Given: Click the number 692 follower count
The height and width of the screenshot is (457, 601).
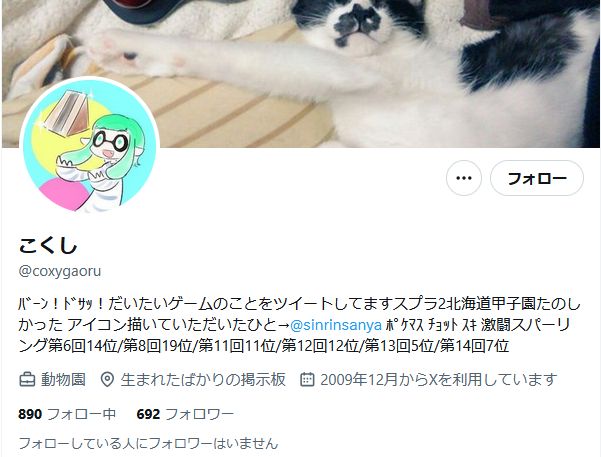Looking at the screenshot, I should [148, 414].
